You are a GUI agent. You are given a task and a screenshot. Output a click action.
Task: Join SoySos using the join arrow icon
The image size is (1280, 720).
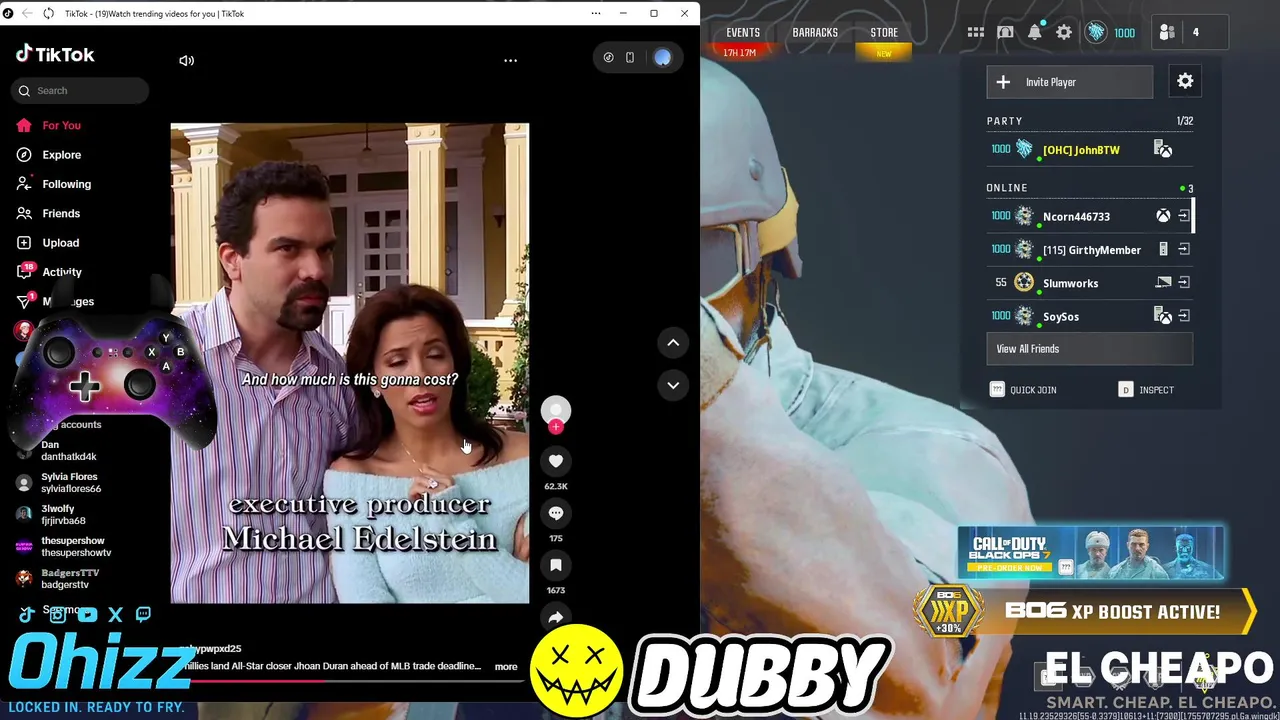click(1184, 316)
